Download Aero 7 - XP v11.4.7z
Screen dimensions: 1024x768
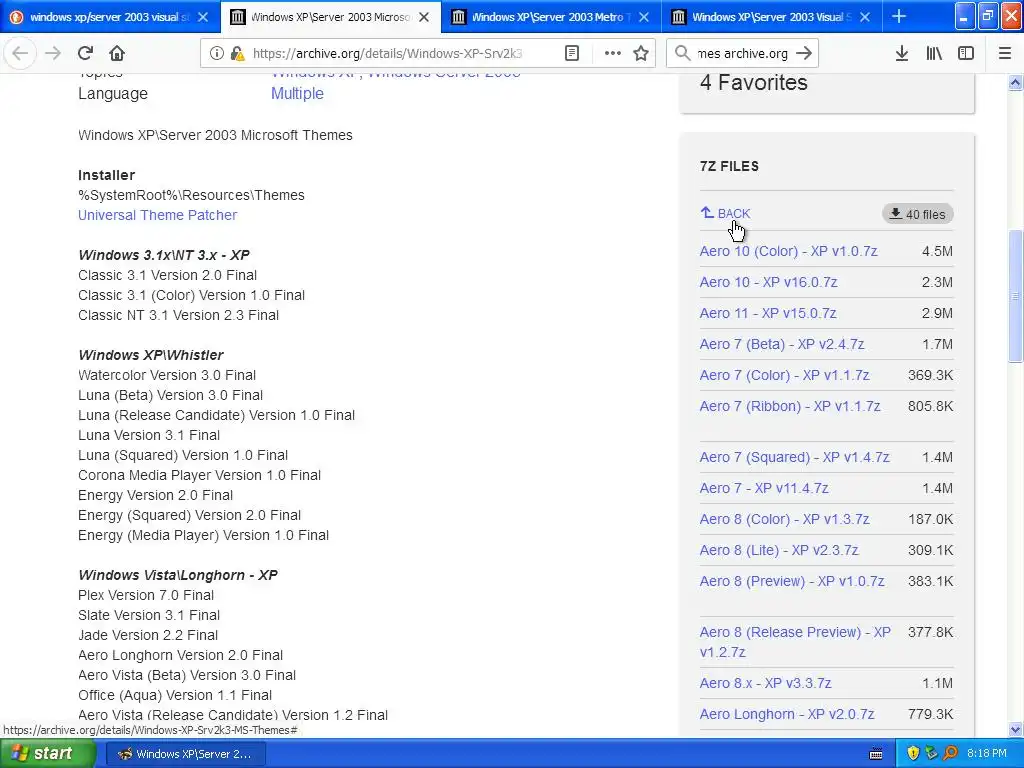pyautogui.click(x=763, y=488)
